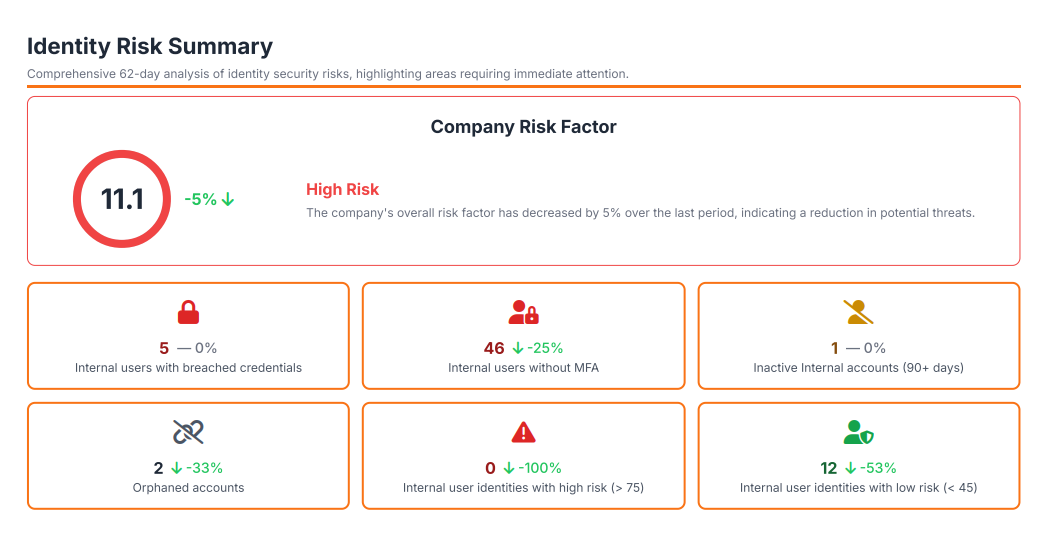Click the crossed-out inactive user icon
This screenshot has height=548, width=1053.
click(x=858, y=312)
